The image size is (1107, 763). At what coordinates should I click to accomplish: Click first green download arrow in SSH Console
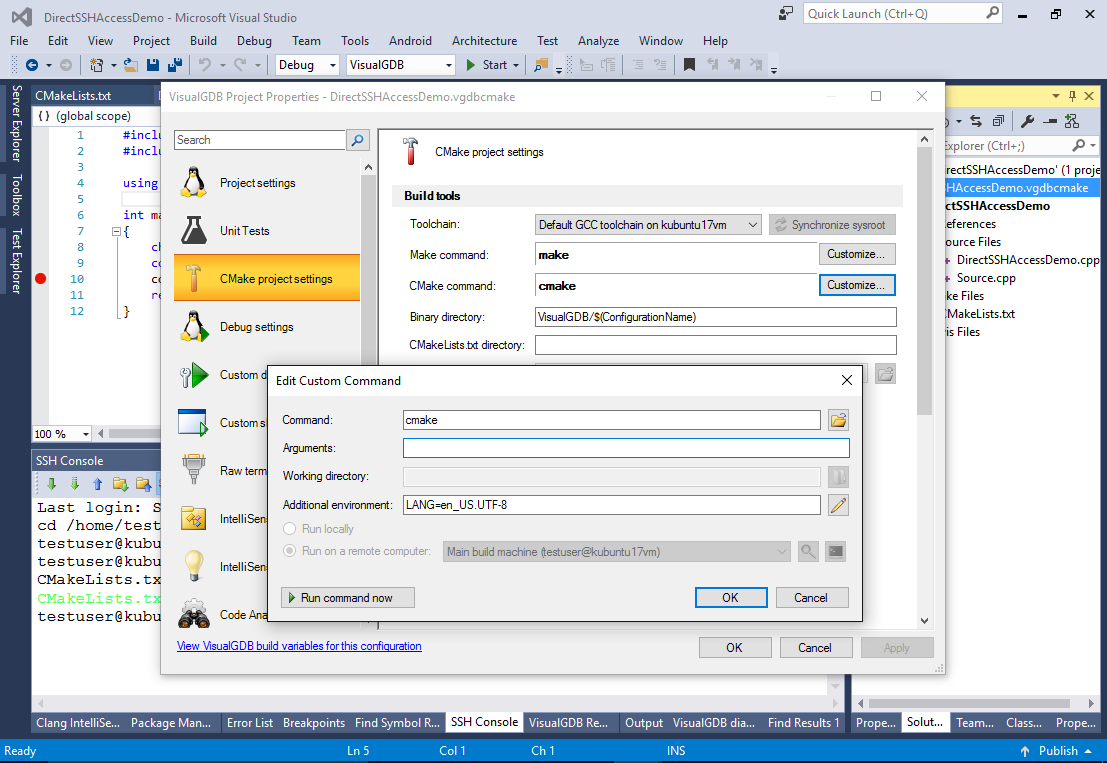(x=52, y=484)
